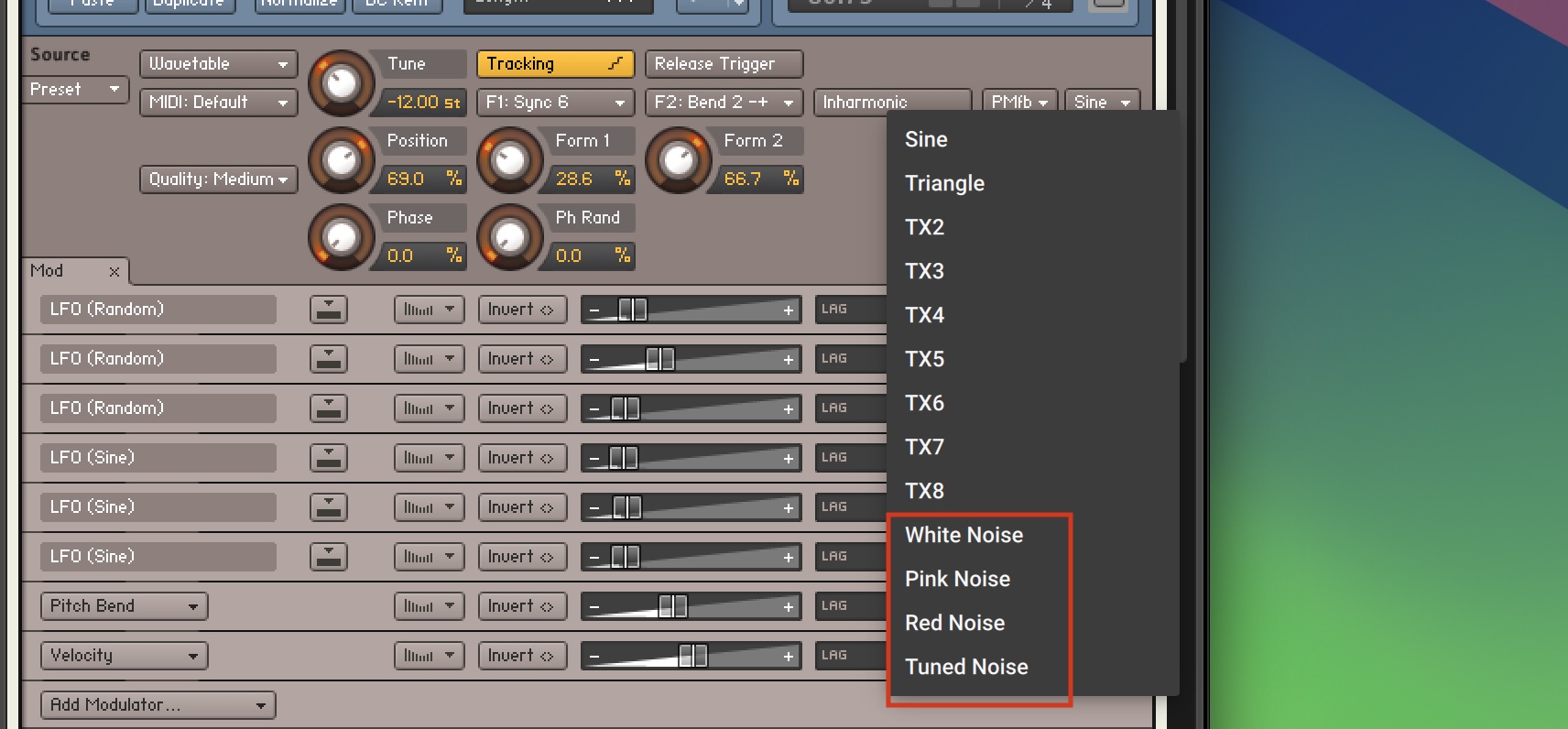Click the Tune knob
Screen dimensions: 1568x729
[342, 83]
